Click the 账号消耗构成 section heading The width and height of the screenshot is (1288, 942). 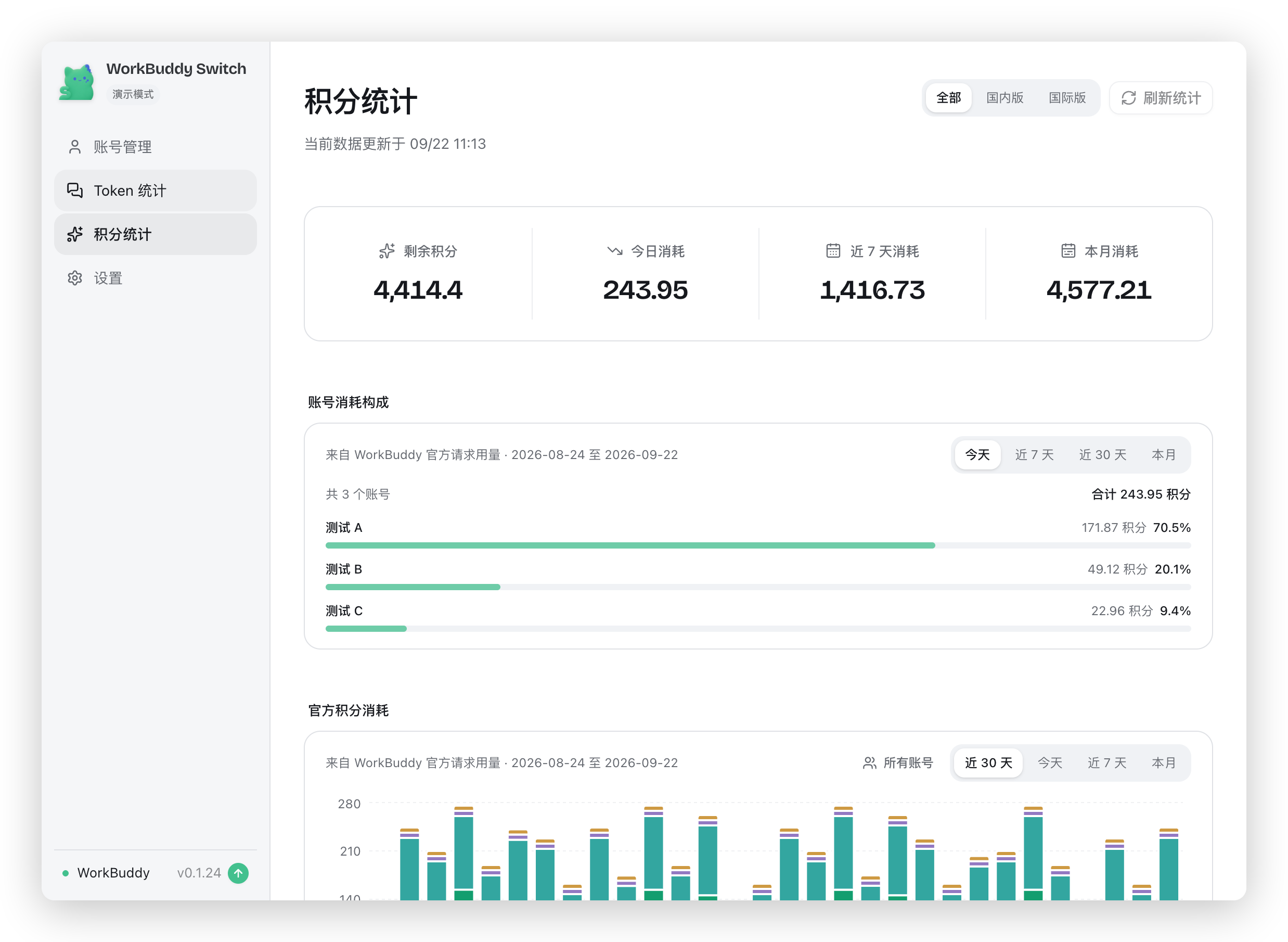[348, 403]
